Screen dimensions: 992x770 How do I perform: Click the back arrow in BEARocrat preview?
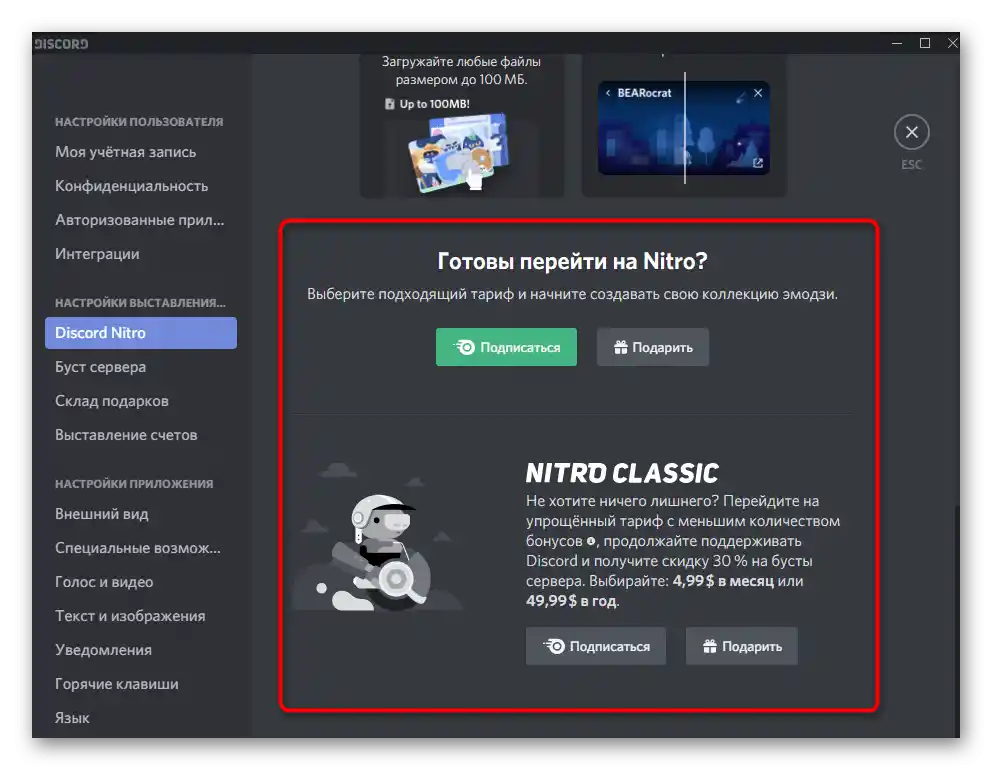click(608, 93)
